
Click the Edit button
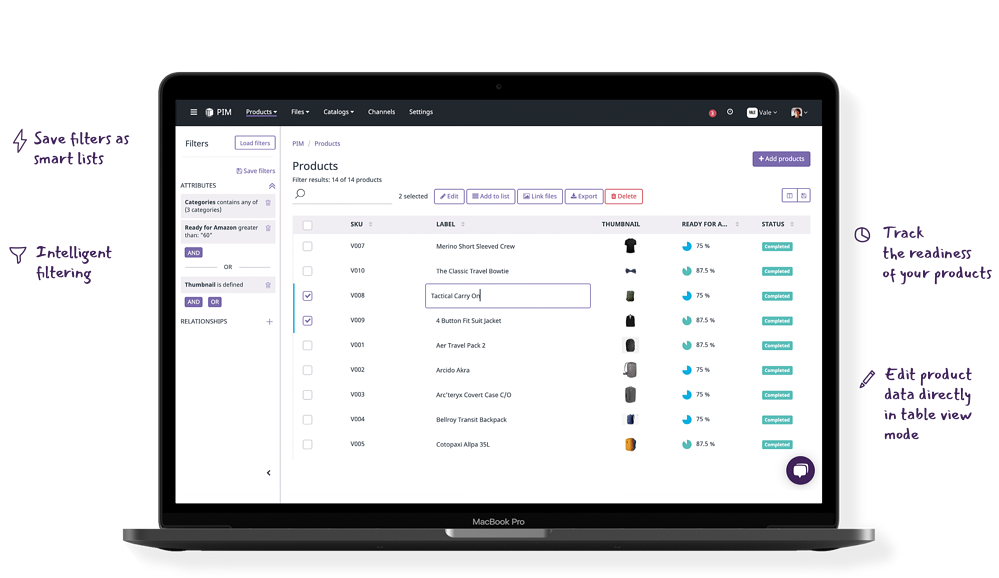449,196
